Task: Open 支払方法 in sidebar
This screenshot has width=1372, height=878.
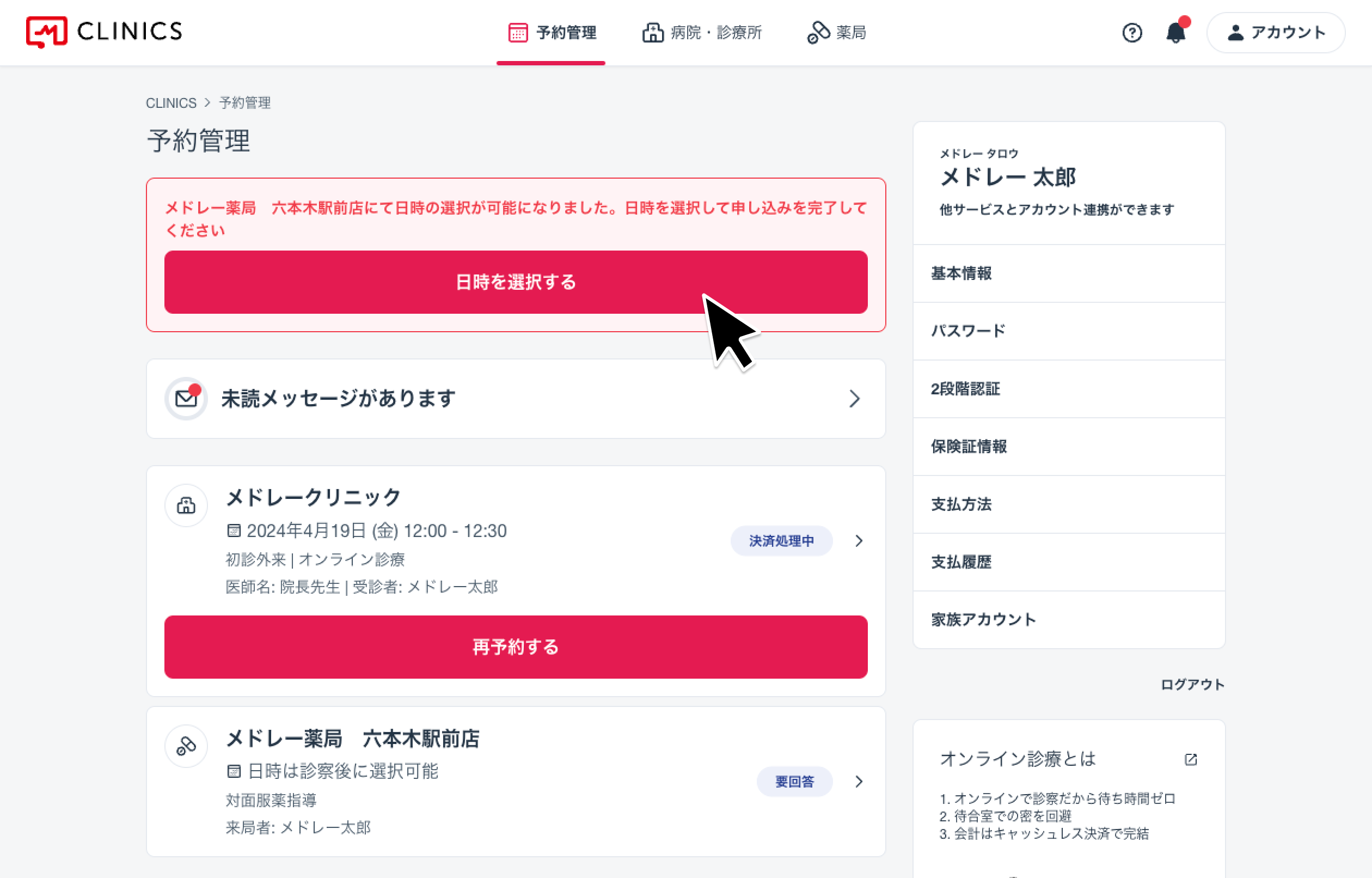Action: coord(1069,504)
